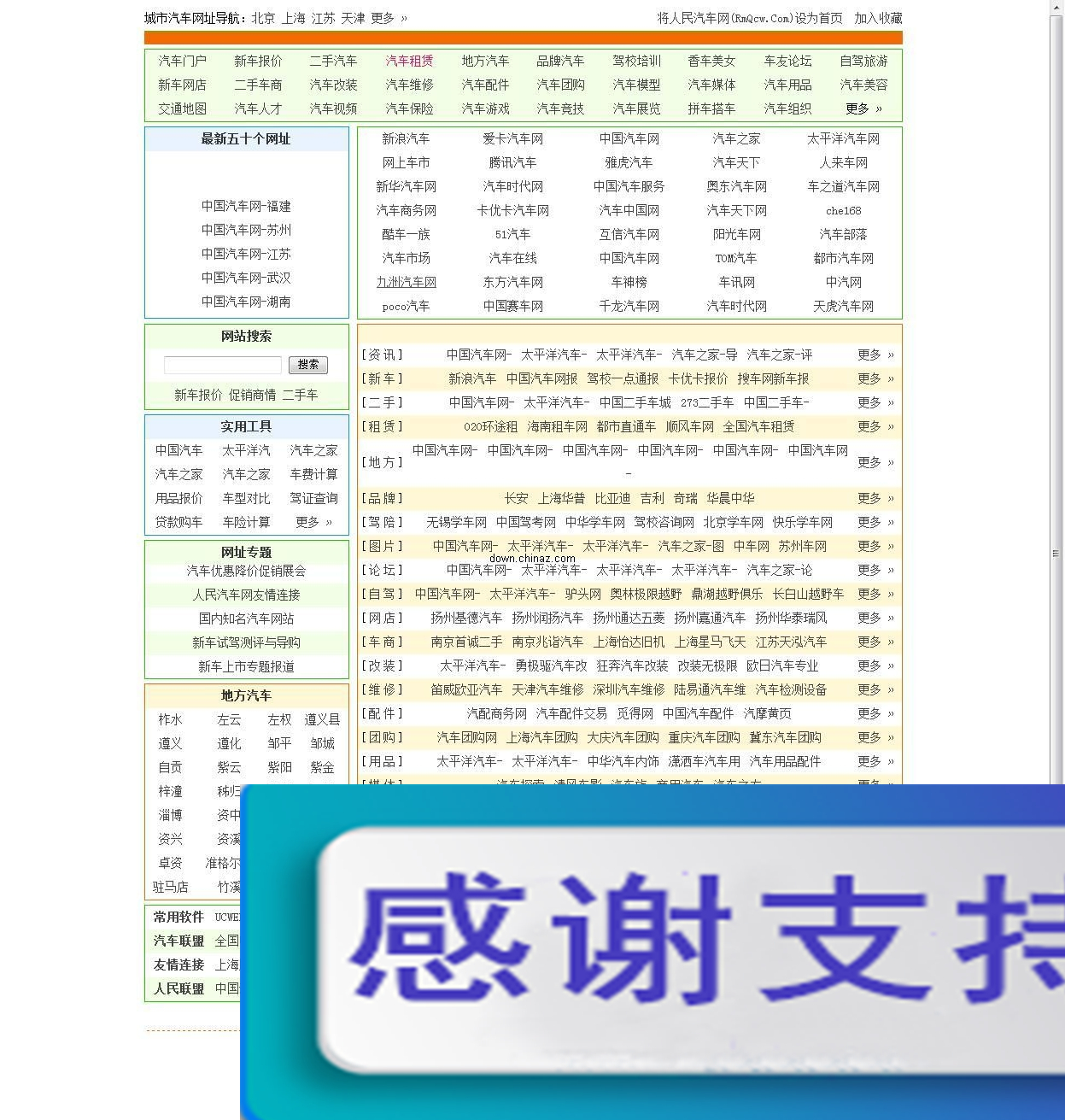This screenshot has width=1065, height=1120.
Task: Select 淄博 in local cars list
Action: pyautogui.click(x=170, y=815)
